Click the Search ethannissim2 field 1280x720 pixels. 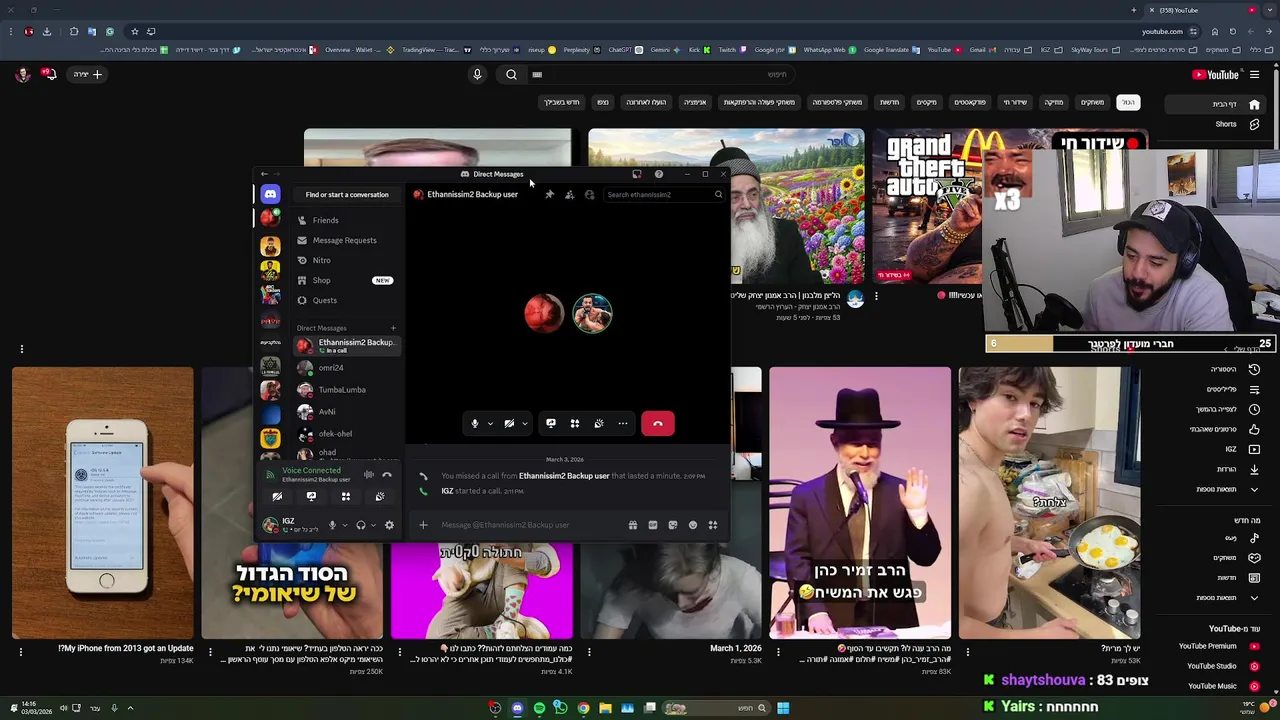pyautogui.click(x=664, y=195)
